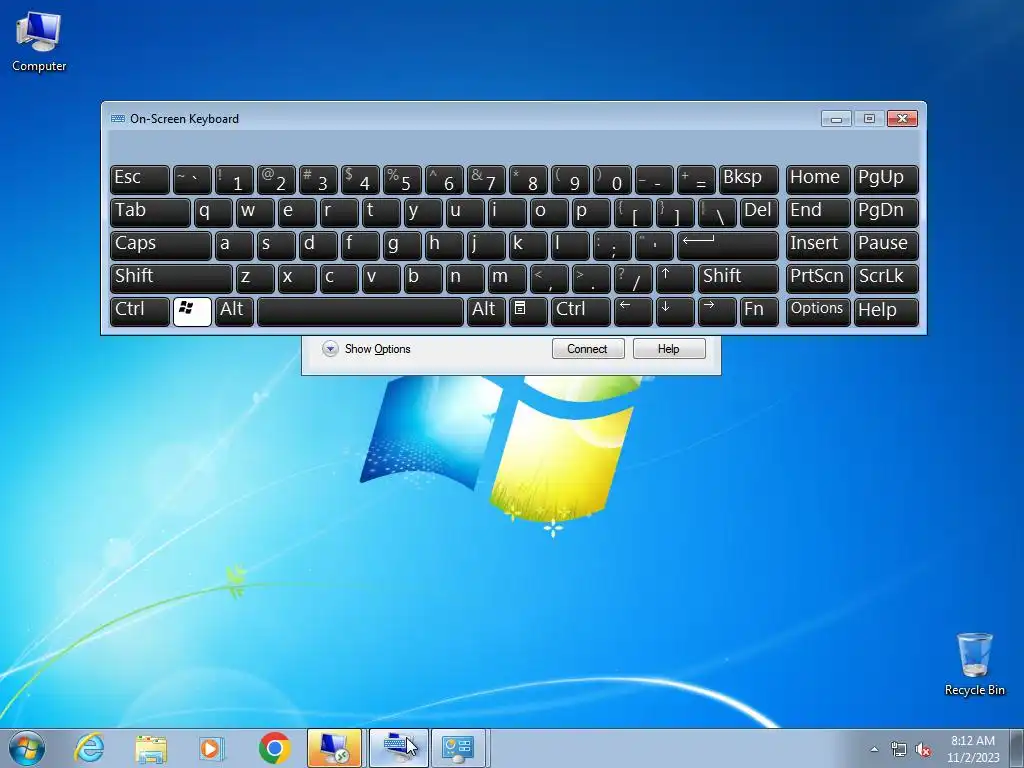Launch Internet Explorer from taskbar
Screen dimensions: 1024x768
tap(89, 748)
